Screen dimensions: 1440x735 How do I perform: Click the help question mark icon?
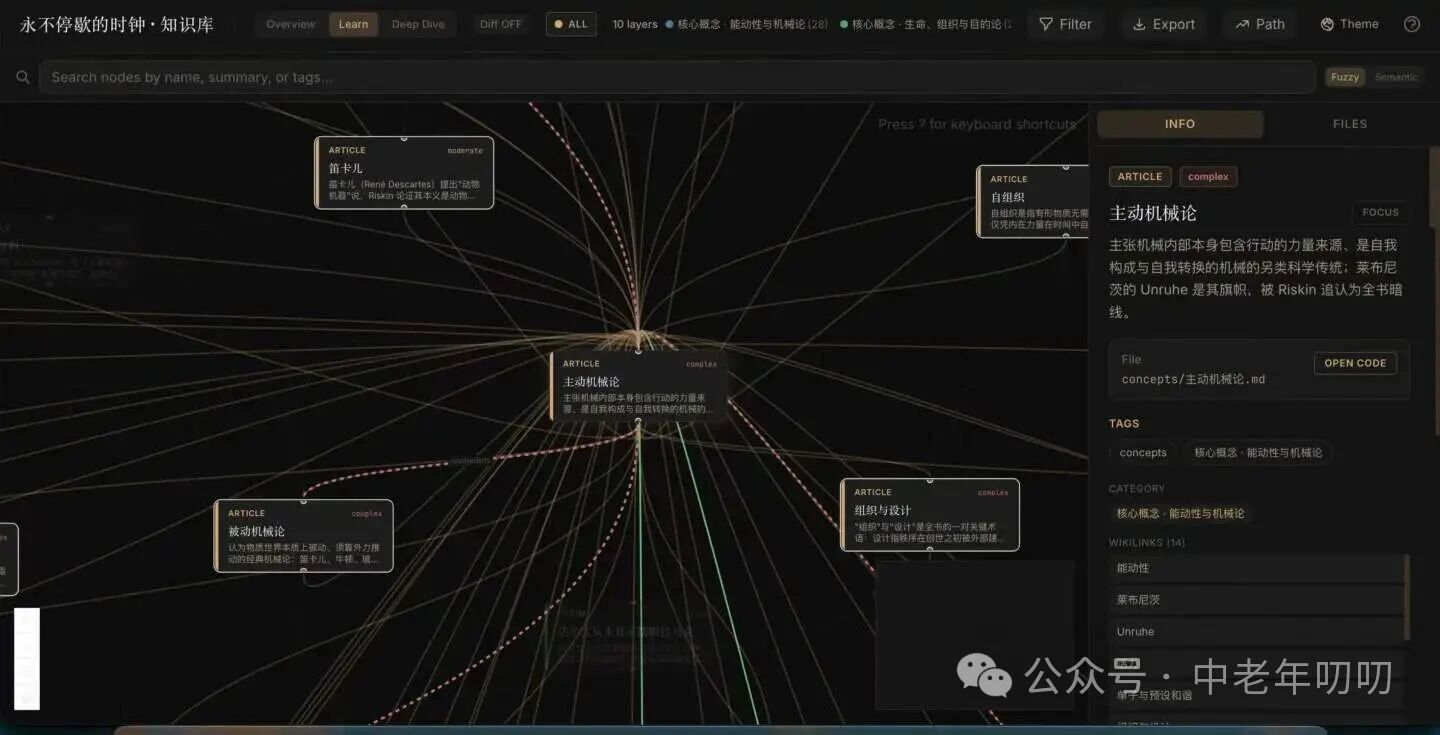[1411, 24]
